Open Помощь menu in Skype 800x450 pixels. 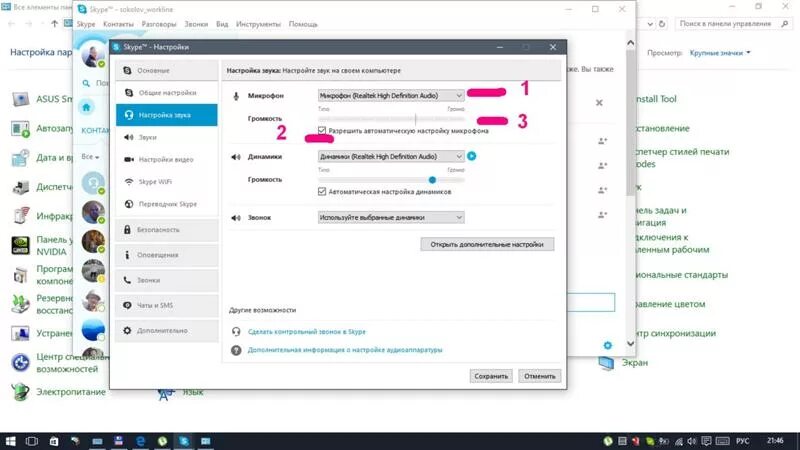click(303, 24)
